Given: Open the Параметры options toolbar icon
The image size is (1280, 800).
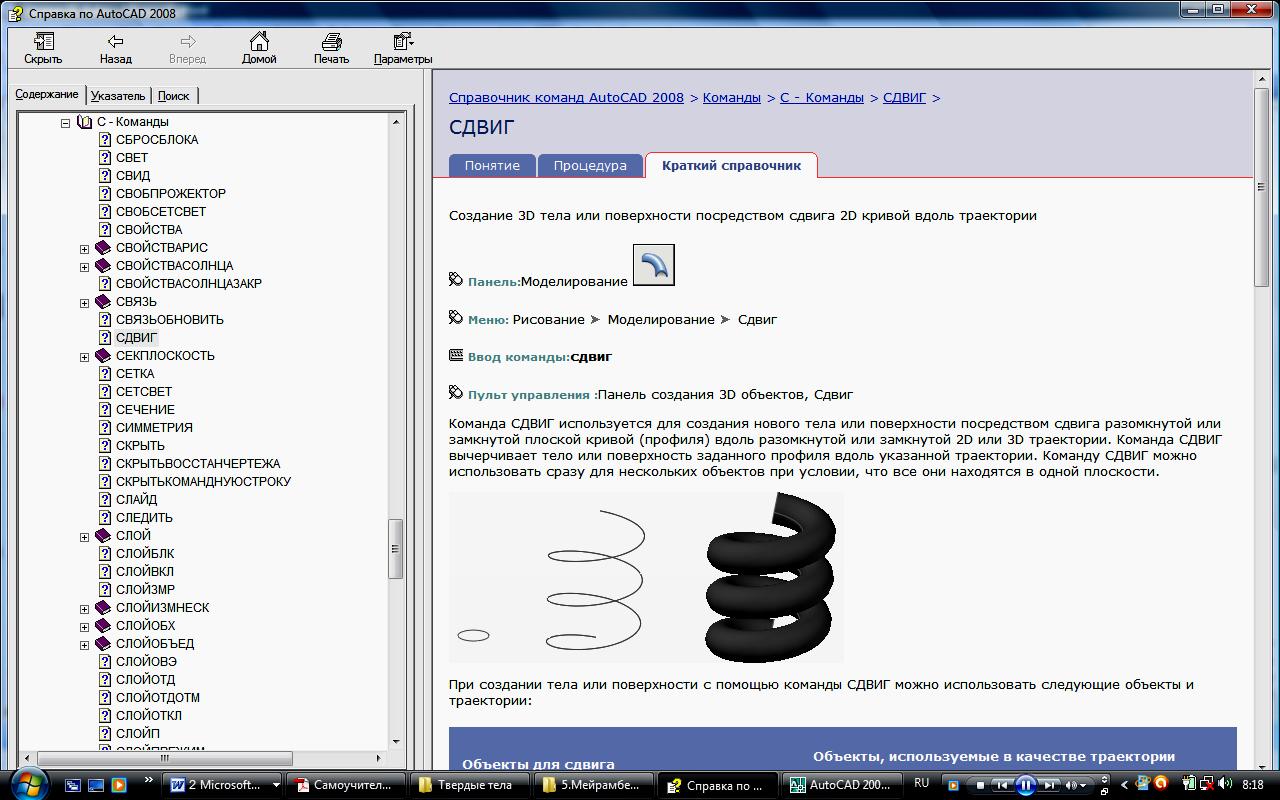Looking at the screenshot, I should click(403, 41).
